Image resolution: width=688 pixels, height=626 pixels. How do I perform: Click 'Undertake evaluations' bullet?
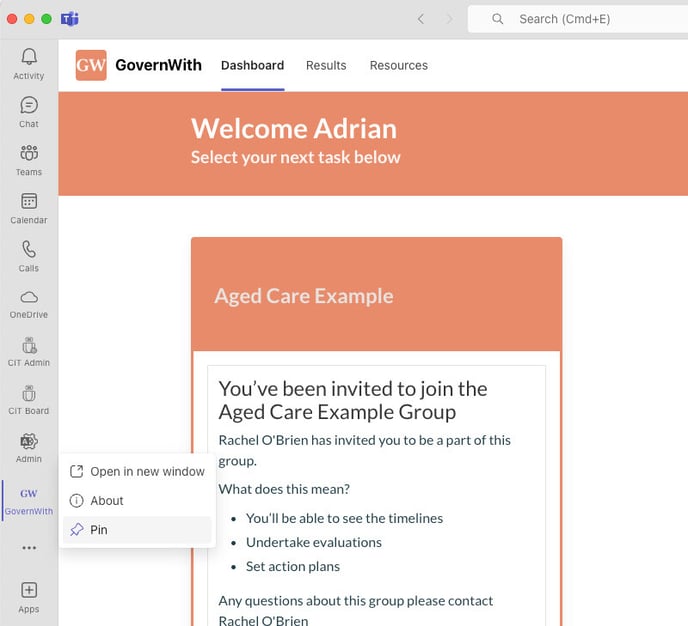314,543
